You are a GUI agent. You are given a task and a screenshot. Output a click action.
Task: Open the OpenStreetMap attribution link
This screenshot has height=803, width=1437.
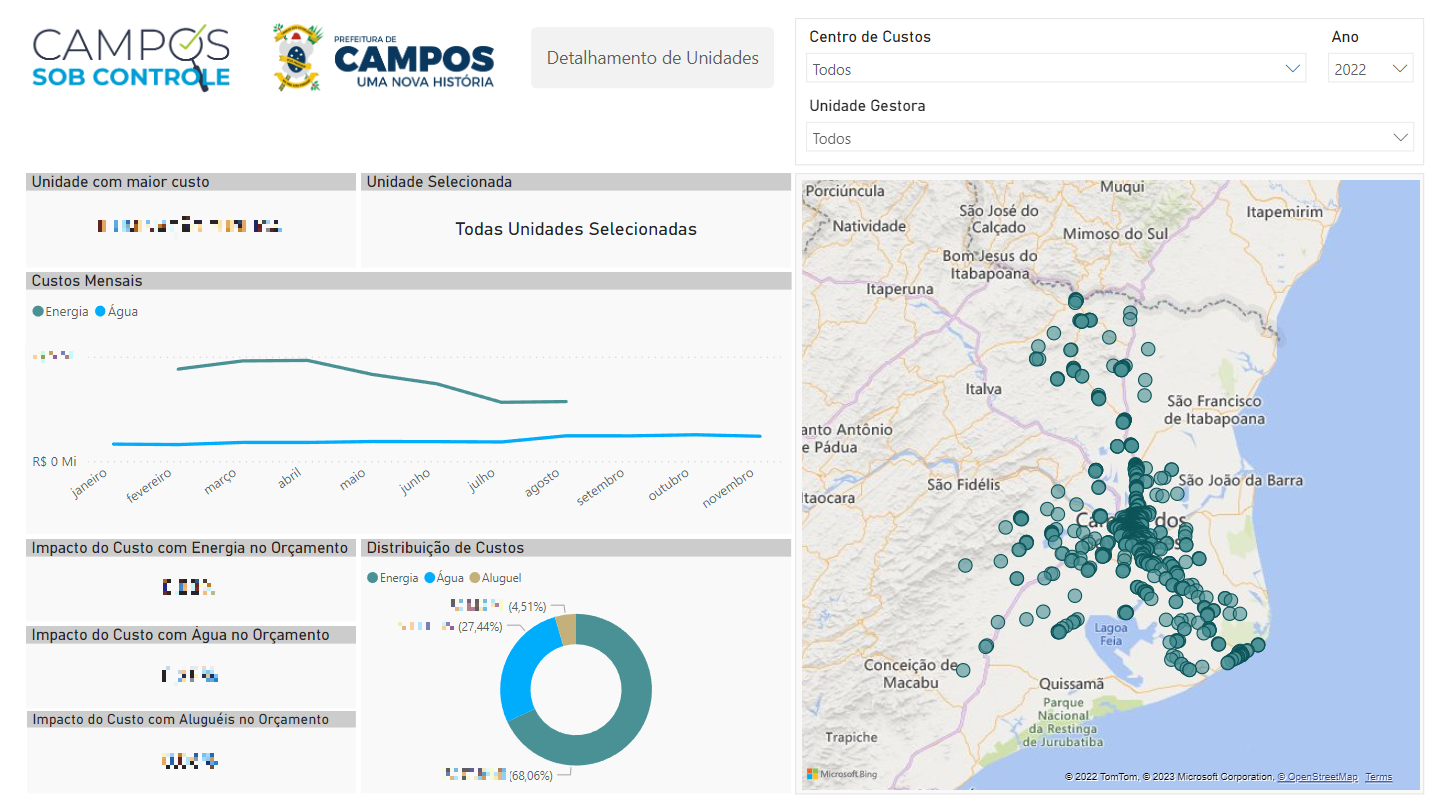[x=1320, y=777]
